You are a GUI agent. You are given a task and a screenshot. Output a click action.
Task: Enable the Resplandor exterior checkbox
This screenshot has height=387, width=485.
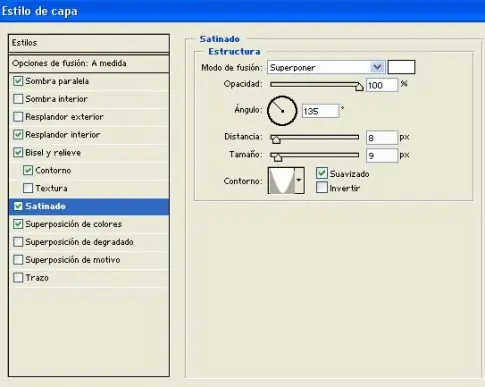[18, 117]
